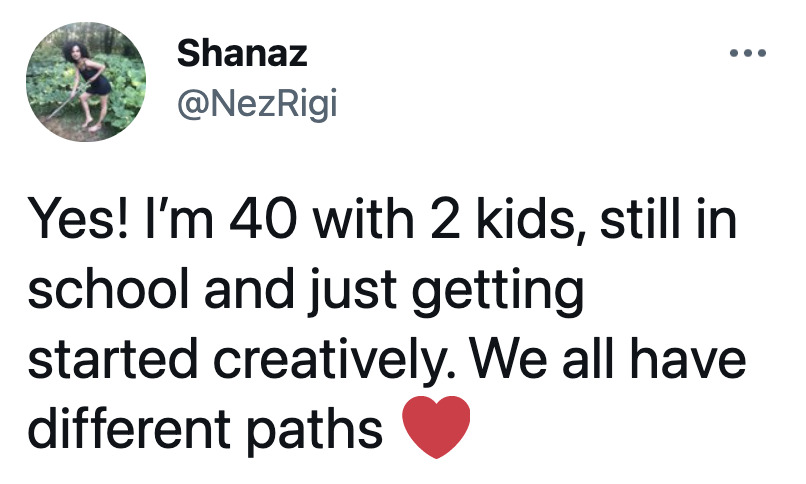This screenshot has height=484, width=806.
Task: Click the word "getting" in the tweet
Action: tap(498, 291)
